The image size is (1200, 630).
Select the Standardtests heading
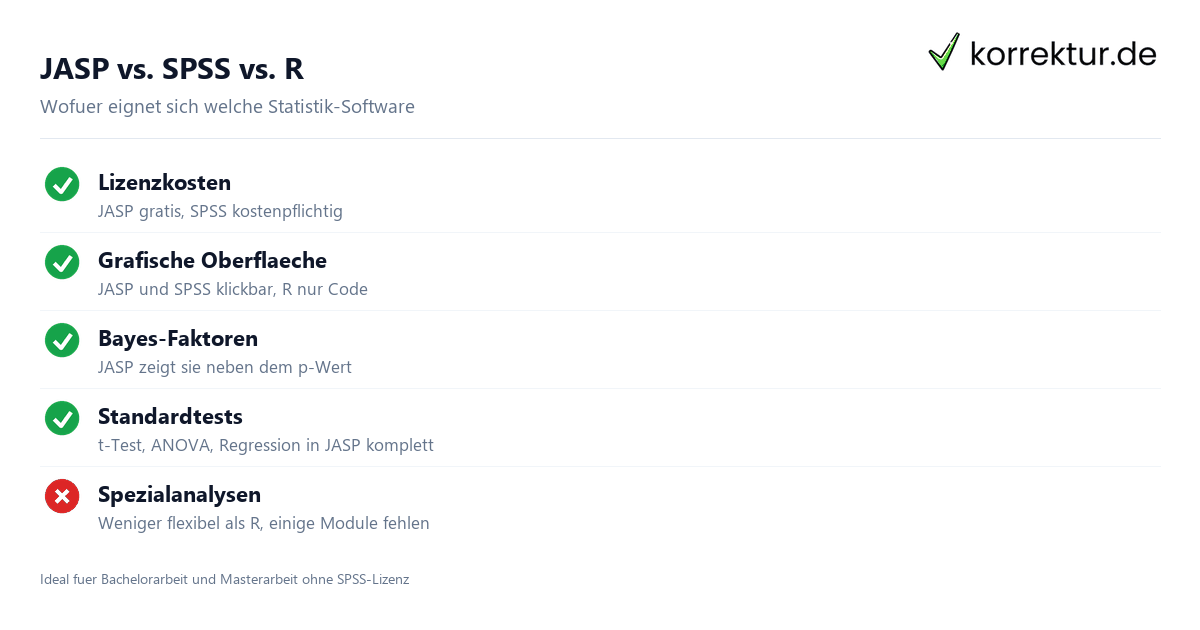tap(170, 417)
